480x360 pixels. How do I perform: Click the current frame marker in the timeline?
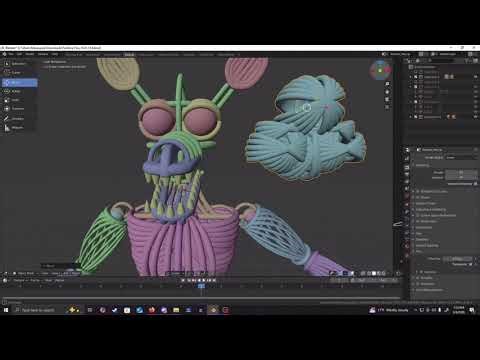pyautogui.click(x=201, y=286)
